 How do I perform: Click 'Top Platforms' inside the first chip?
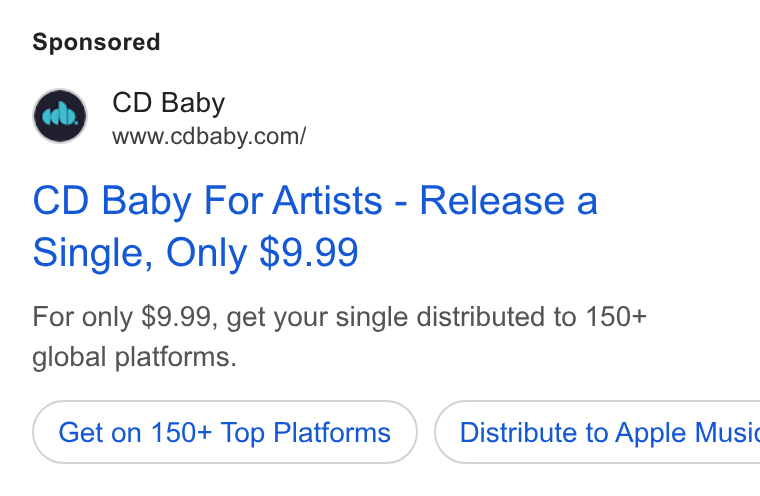(305, 432)
